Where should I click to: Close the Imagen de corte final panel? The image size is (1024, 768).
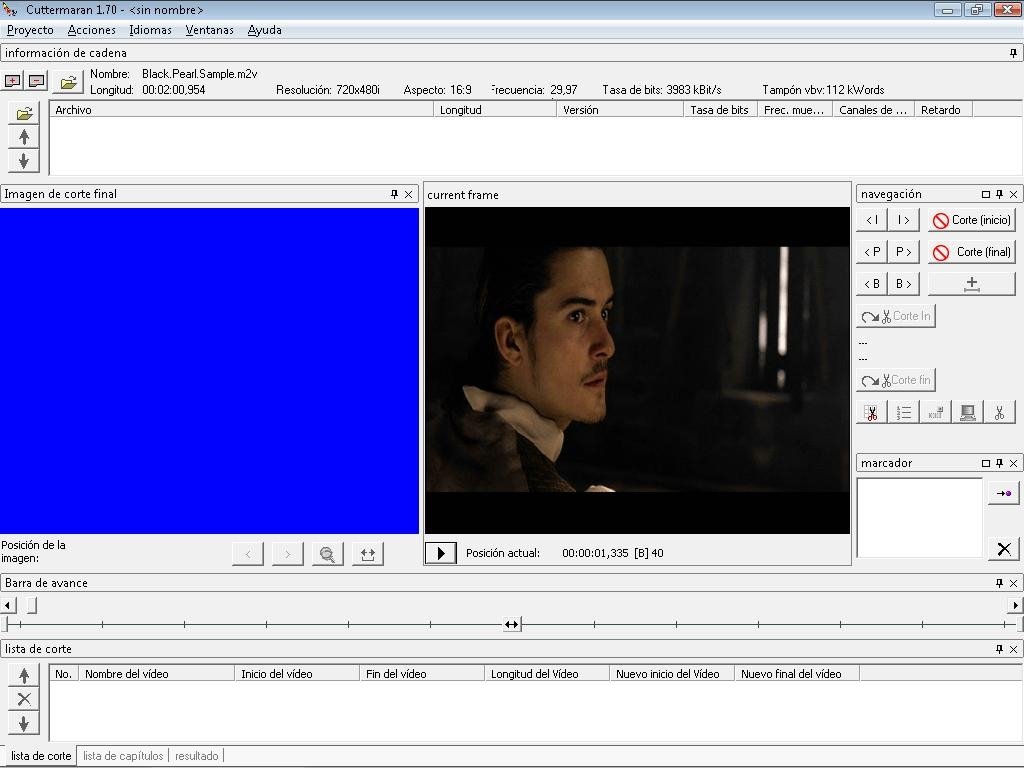[x=409, y=195]
